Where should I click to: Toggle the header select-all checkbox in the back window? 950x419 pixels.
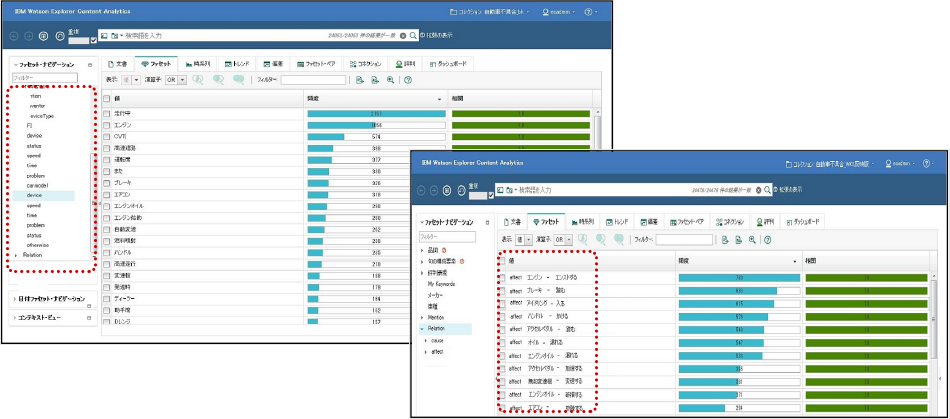[107, 98]
